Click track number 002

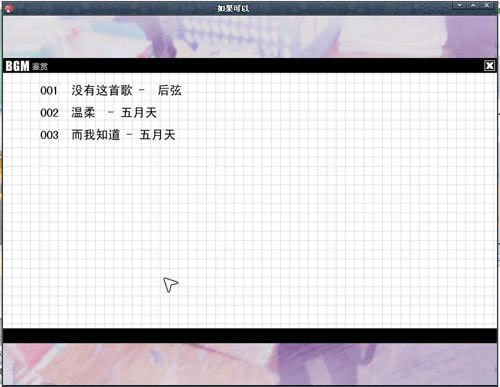point(49,113)
